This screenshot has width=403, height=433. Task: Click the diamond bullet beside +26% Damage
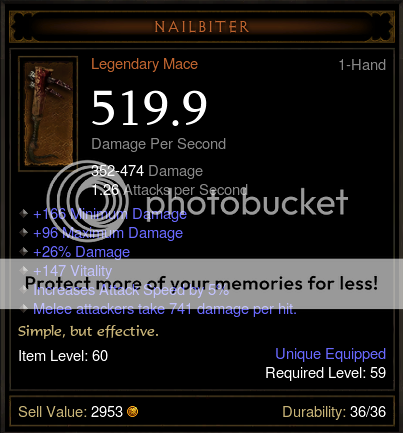(x=24, y=251)
